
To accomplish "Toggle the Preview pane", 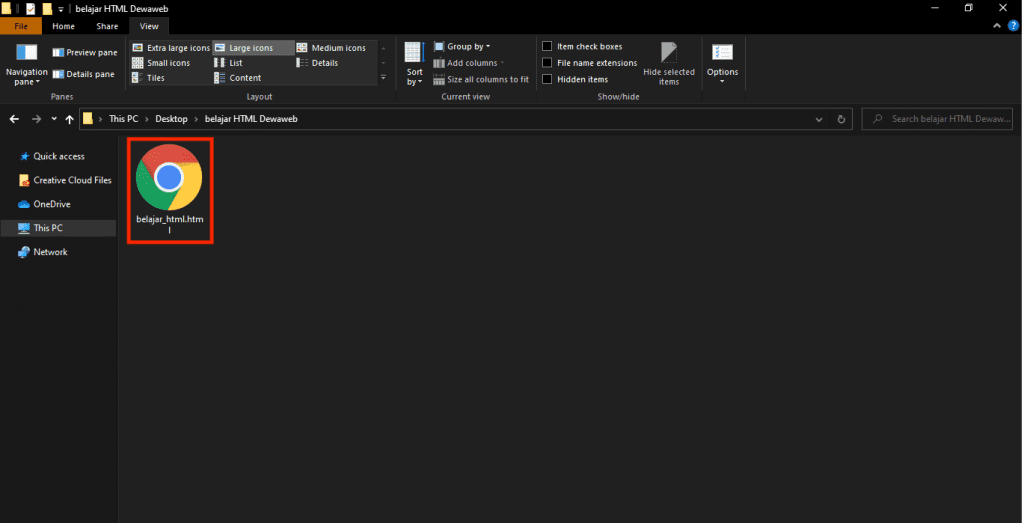I will point(85,52).
